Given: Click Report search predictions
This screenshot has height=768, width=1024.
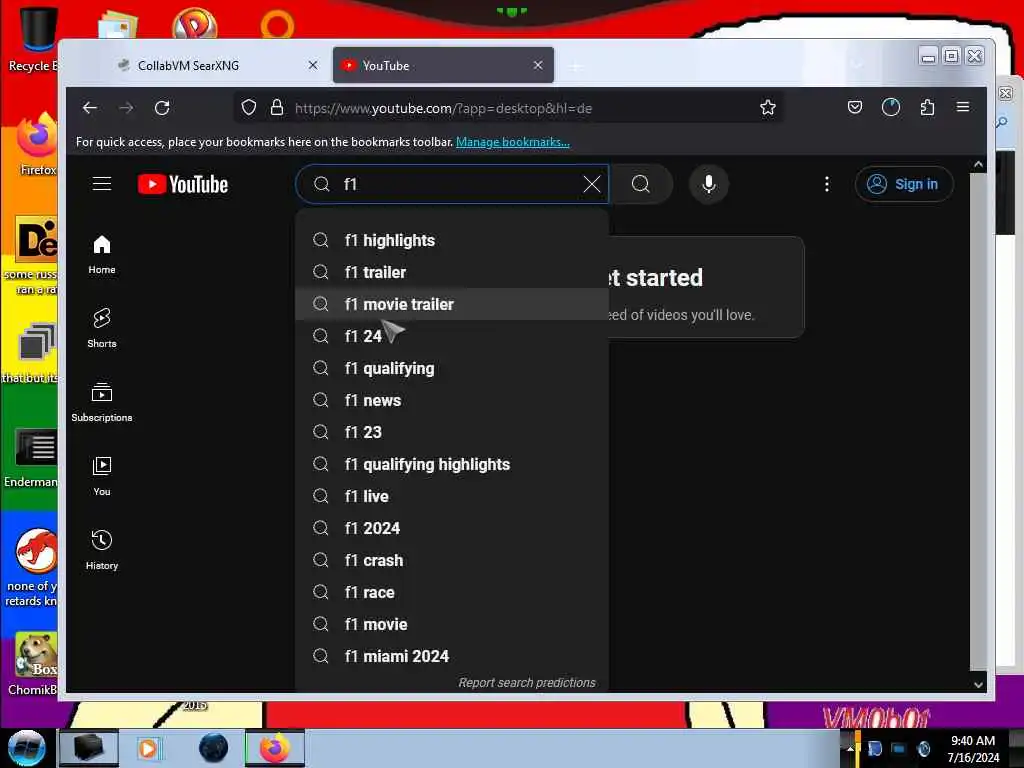Looking at the screenshot, I should pyautogui.click(x=526, y=682).
